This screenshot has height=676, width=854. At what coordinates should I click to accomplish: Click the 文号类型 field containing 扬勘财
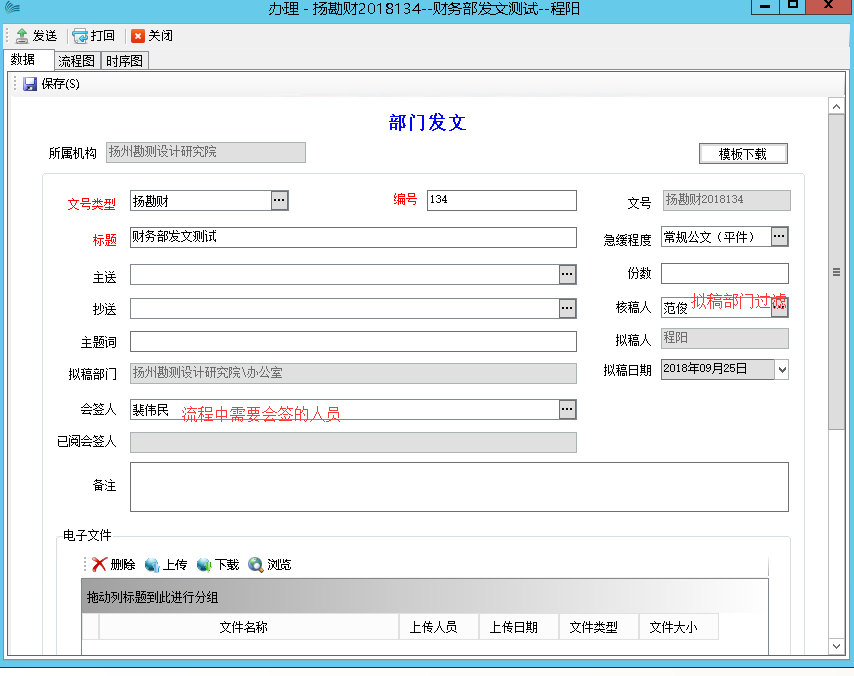click(201, 200)
